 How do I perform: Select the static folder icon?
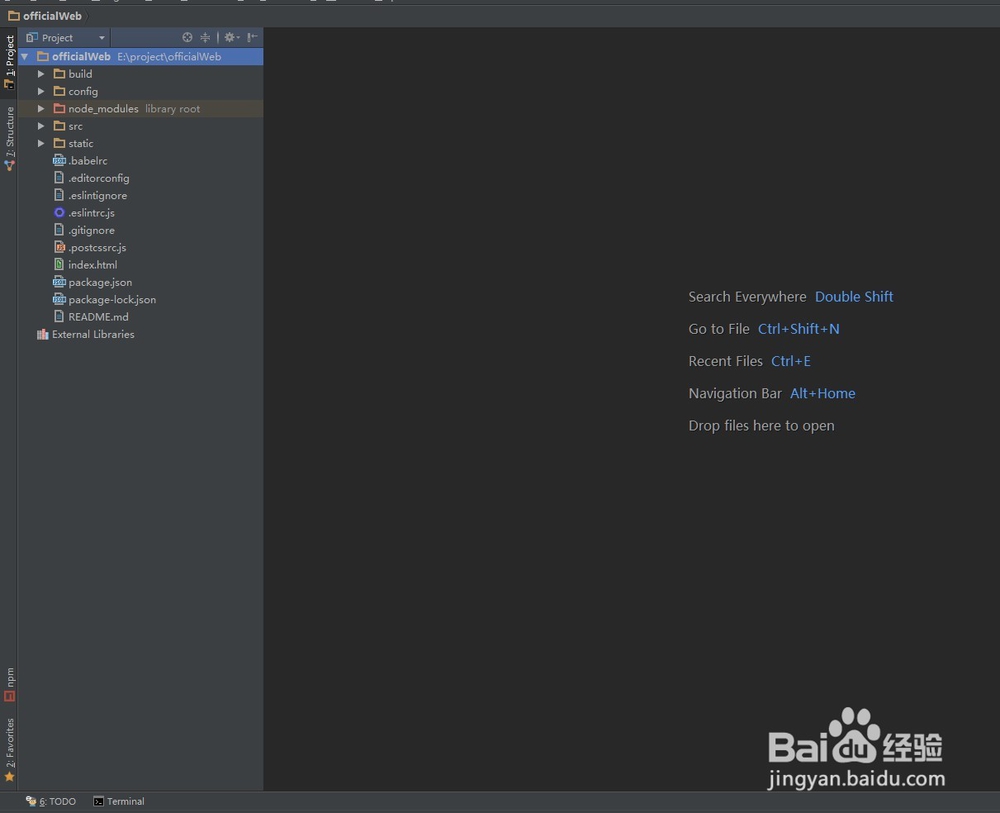click(59, 143)
